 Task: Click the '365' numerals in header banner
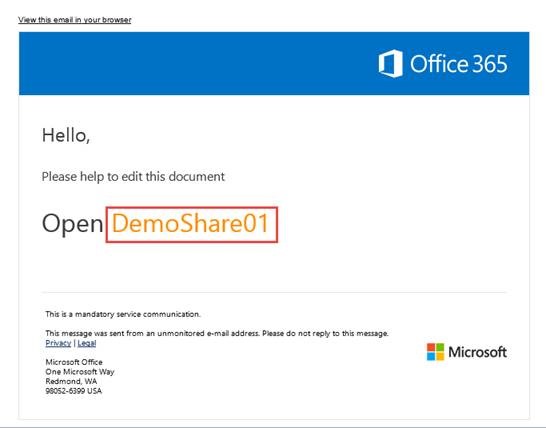pos(489,64)
